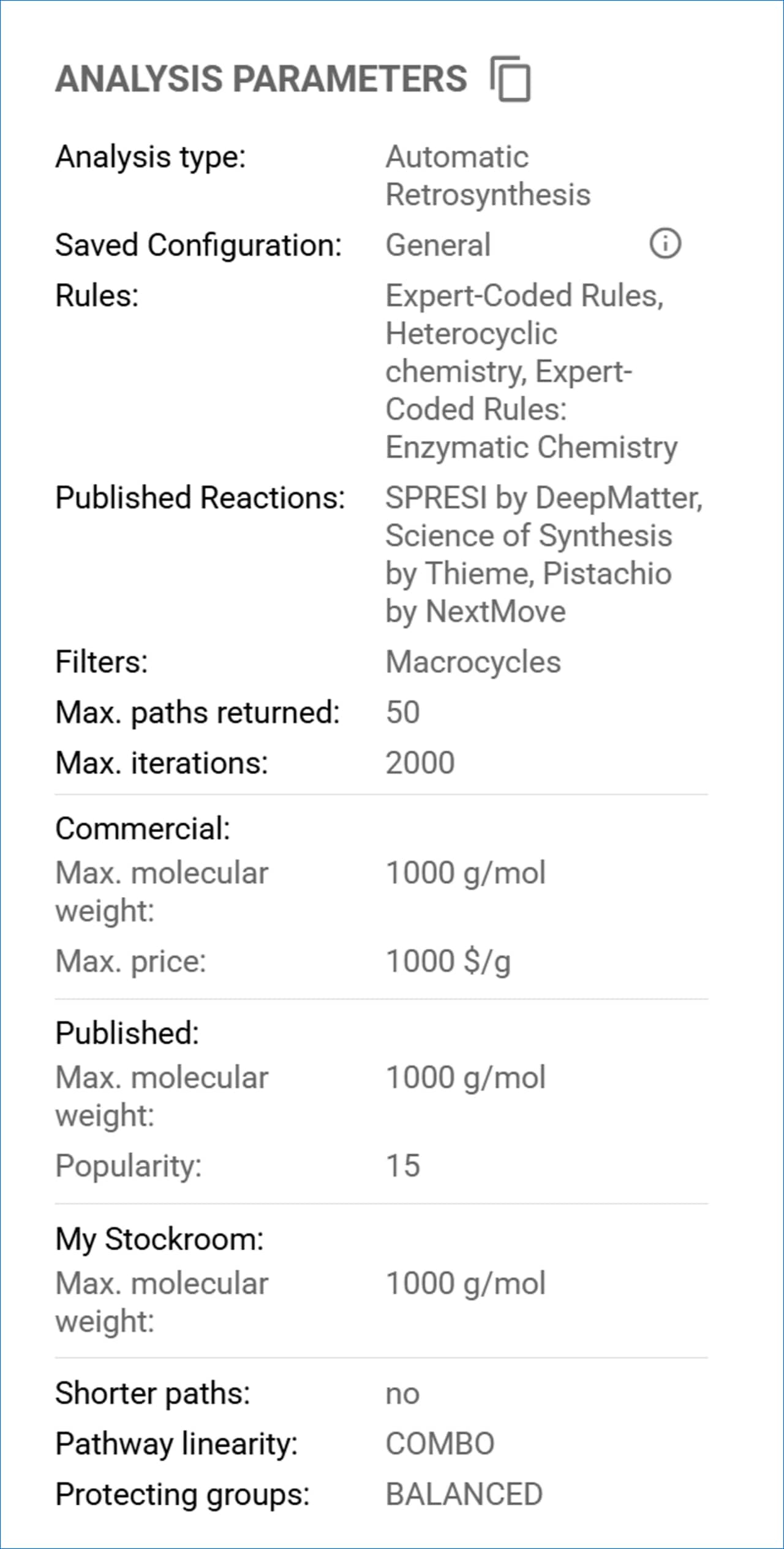Screen dimensions: 784x1549
Task: Open info icon beside General configuration
Action: tap(665, 244)
